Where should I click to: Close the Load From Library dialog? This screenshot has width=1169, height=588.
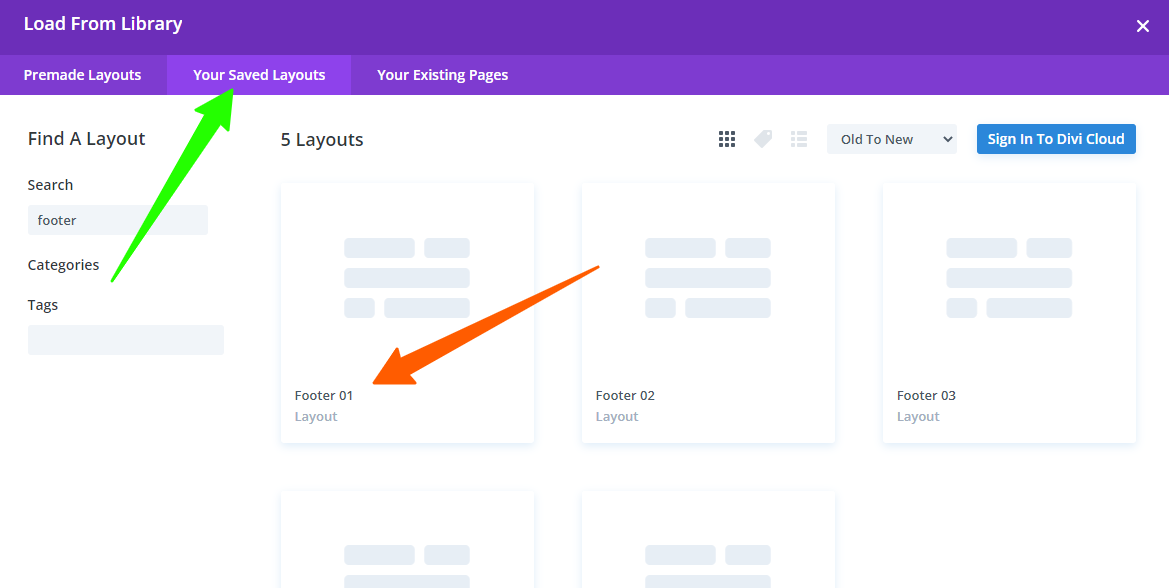point(1142,26)
